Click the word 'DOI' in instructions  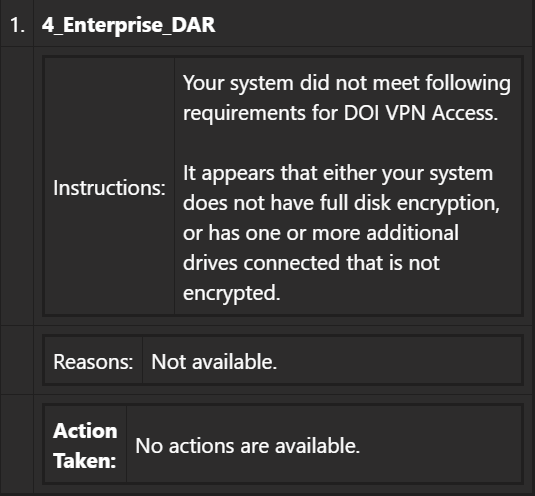coord(362,113)
